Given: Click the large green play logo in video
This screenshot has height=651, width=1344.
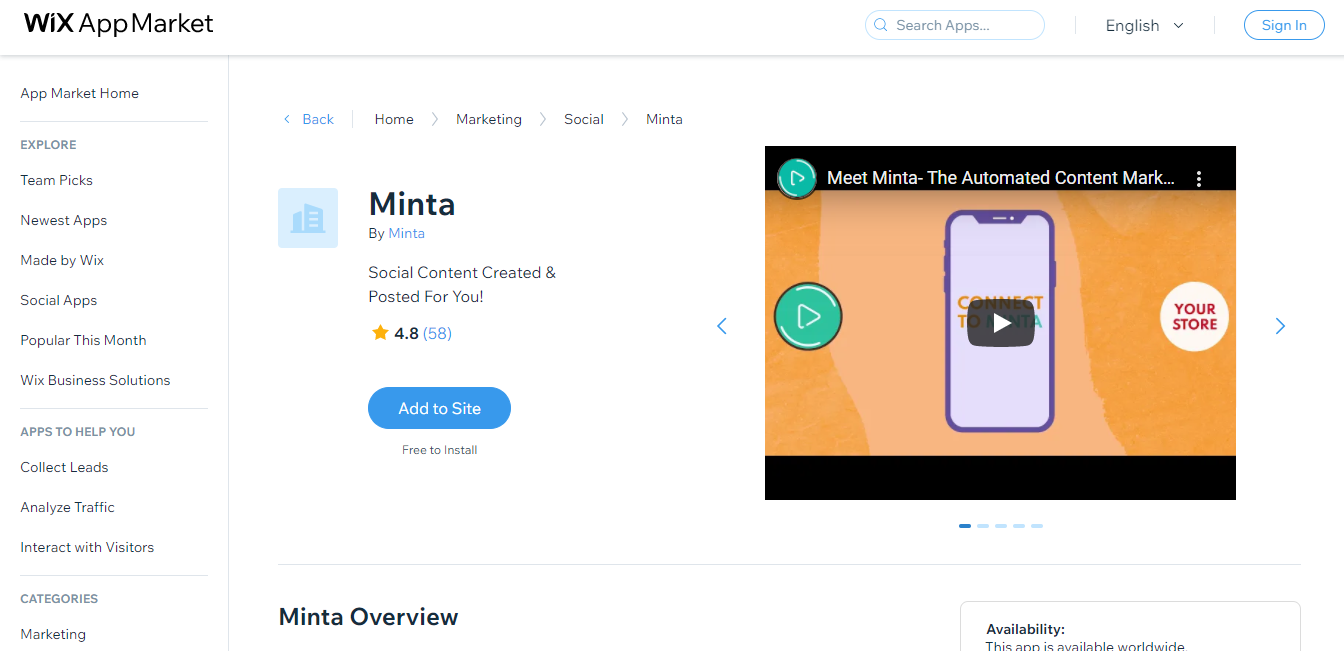Looking at the screenshot, I should [x=808, y=317].
